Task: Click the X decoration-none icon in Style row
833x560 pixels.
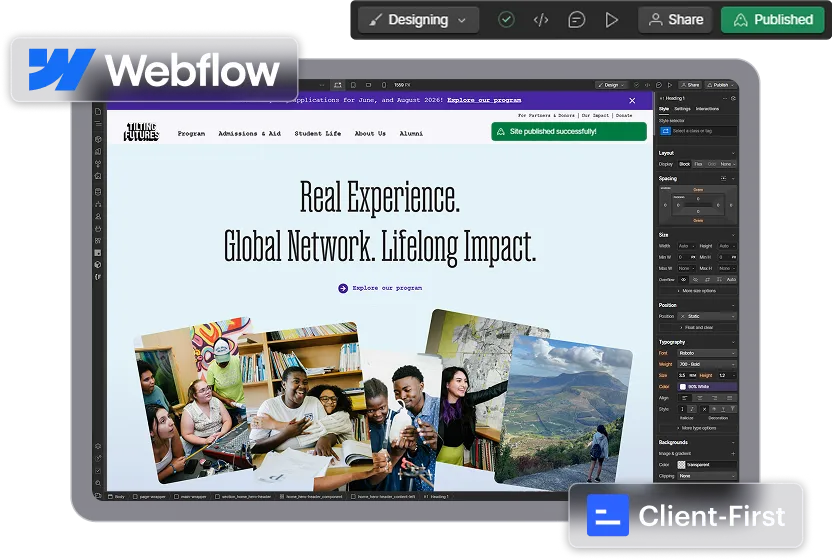Action: click(704, 409)
